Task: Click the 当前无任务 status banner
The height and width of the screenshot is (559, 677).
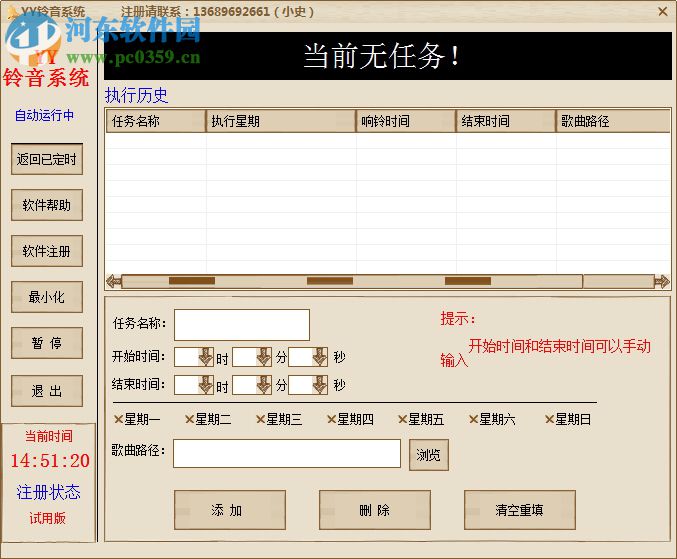Action: (x=388, y=56)
